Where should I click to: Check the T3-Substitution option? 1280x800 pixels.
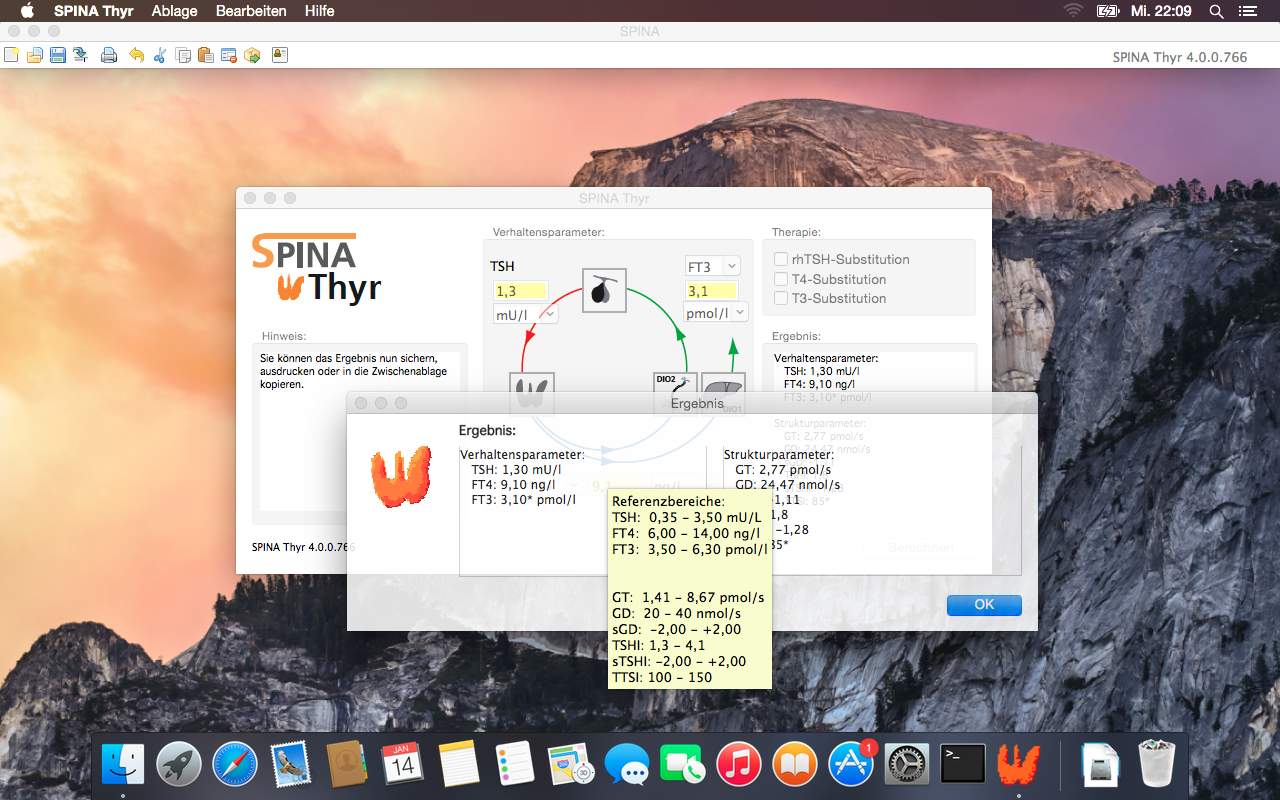[782, 298]
